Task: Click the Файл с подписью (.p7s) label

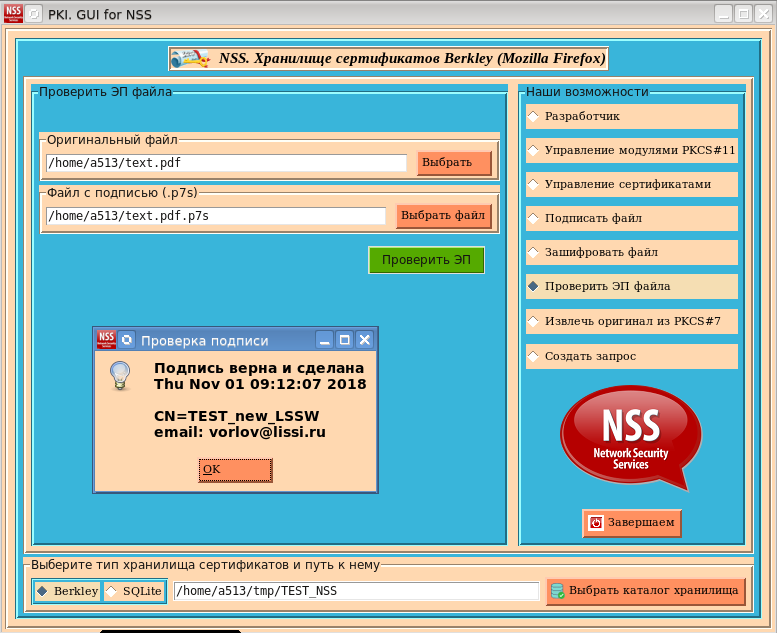Action: tap(122, 193)
